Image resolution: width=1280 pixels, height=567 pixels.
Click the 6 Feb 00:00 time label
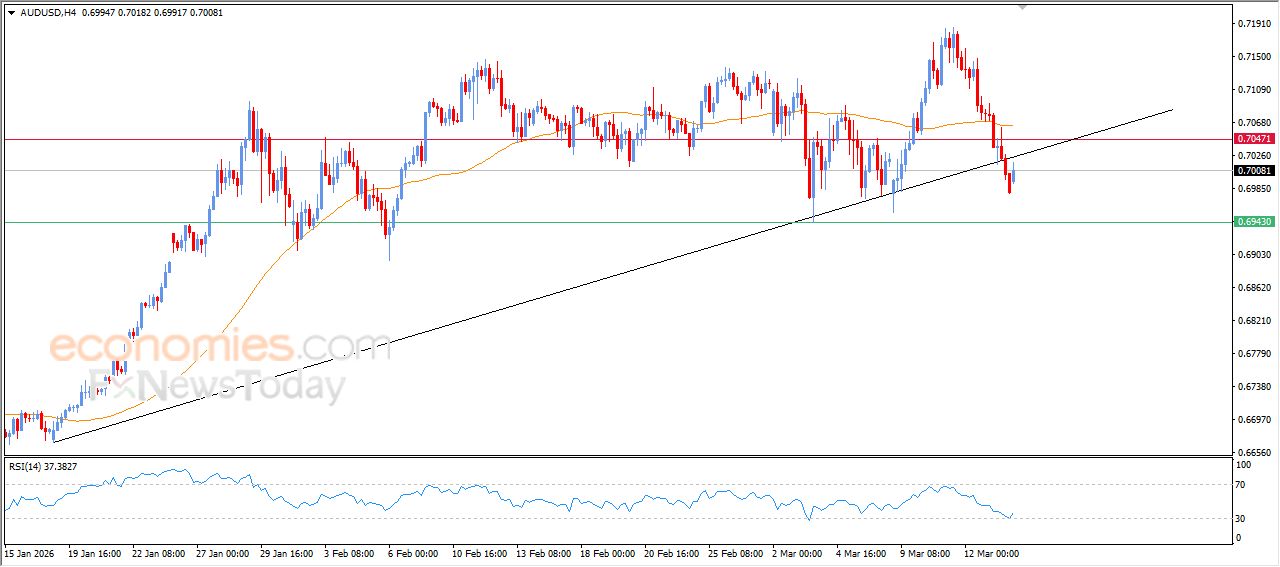(412, 552)
